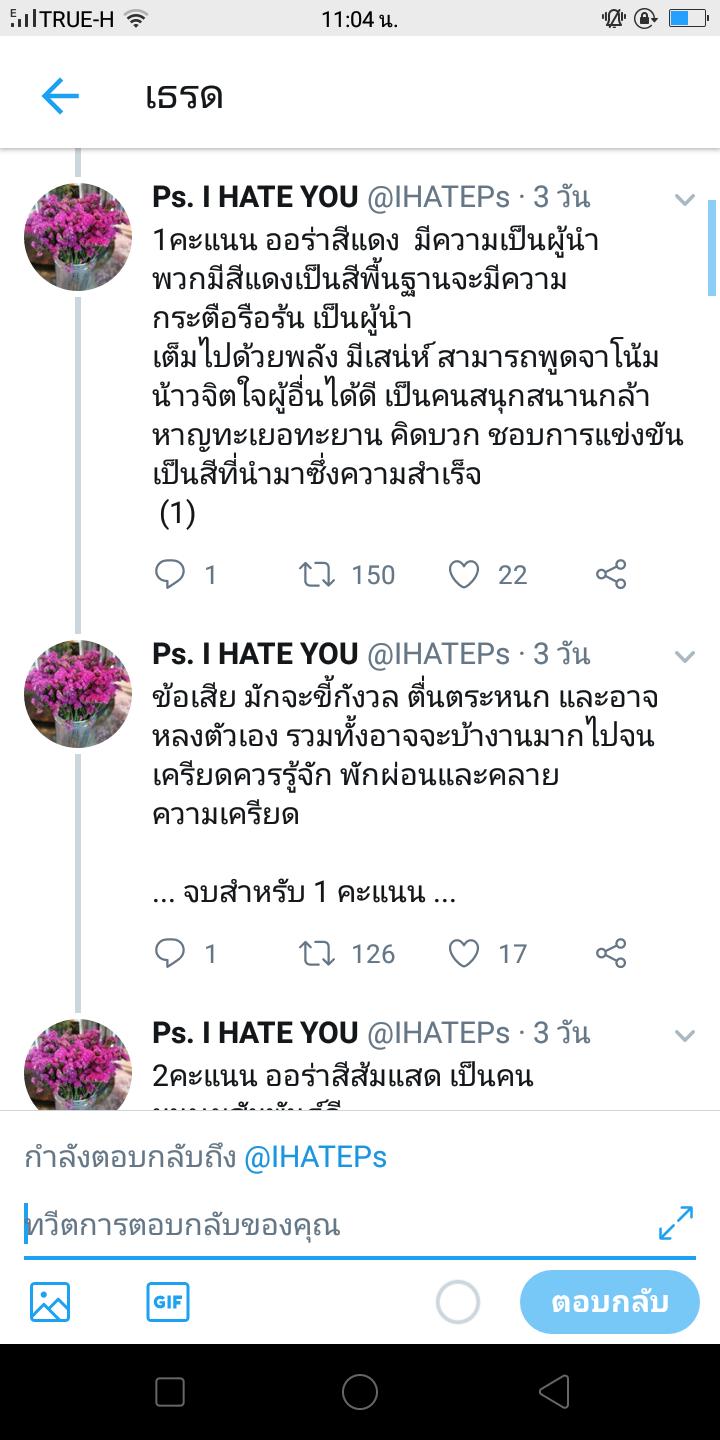This screenshot has width=720, height=1440.
Task: Open third tweet's dropdown chevron menu
Action: (685, 1035)
